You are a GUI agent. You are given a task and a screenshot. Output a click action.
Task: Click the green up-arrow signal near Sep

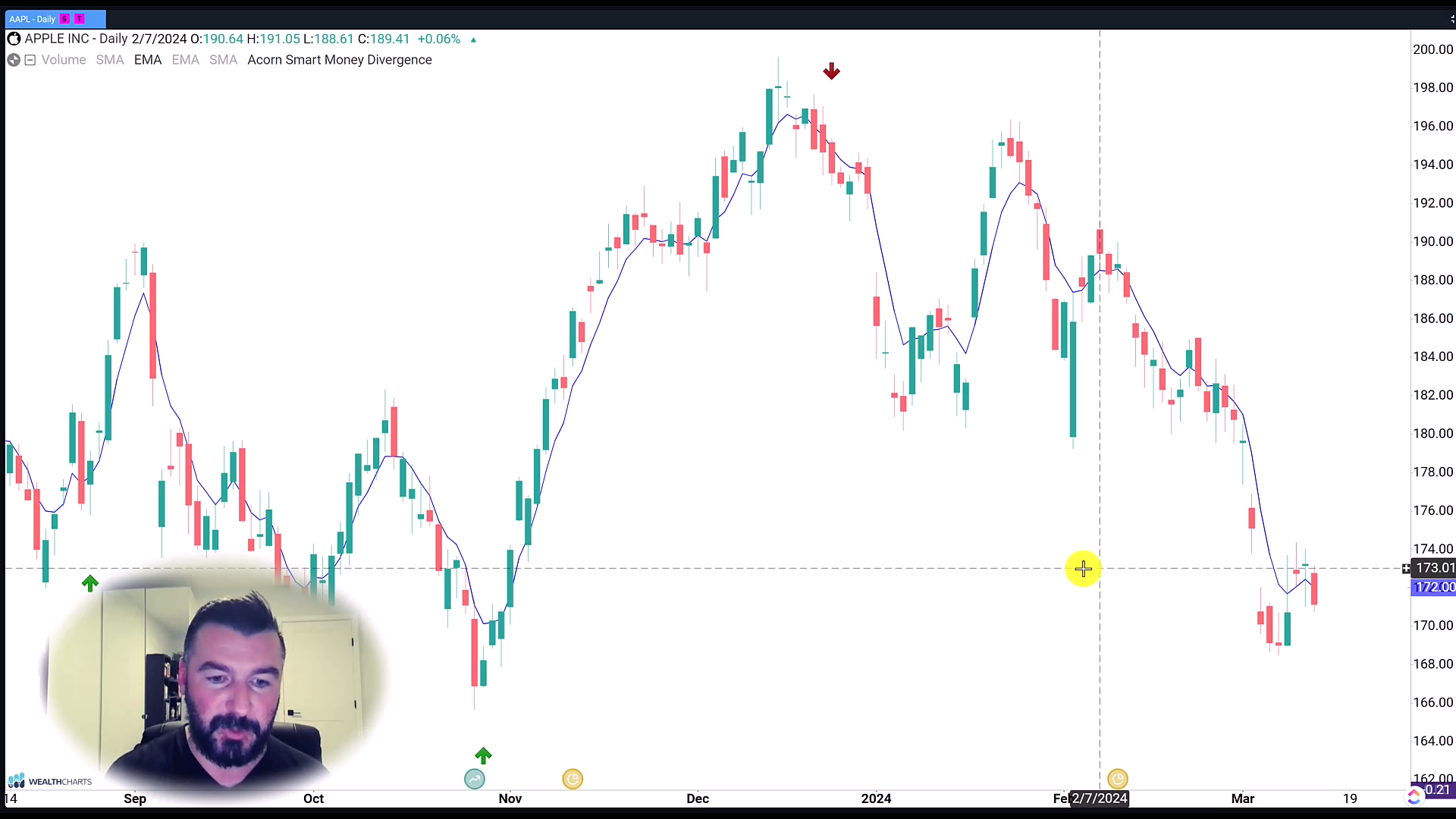tap(90, 583)
